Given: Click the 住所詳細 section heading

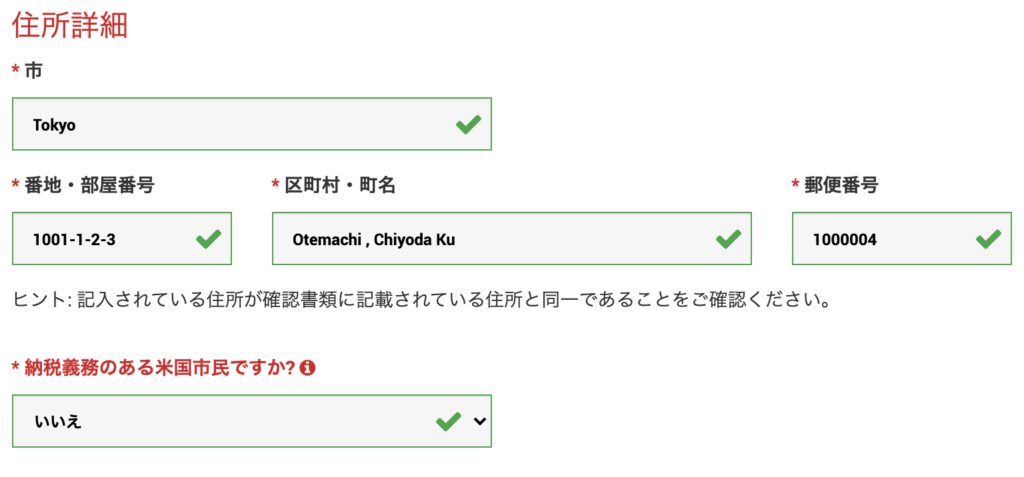Looking at the screenshot, I should pyautogui.click(x=70, y=24).
